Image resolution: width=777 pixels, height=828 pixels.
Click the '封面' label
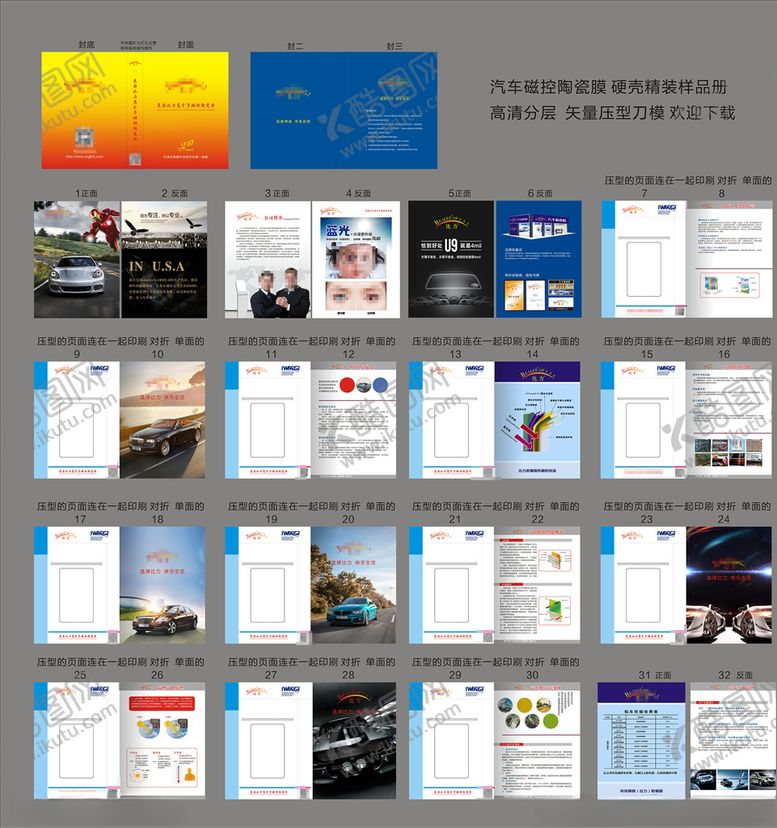tap(186, 44)
